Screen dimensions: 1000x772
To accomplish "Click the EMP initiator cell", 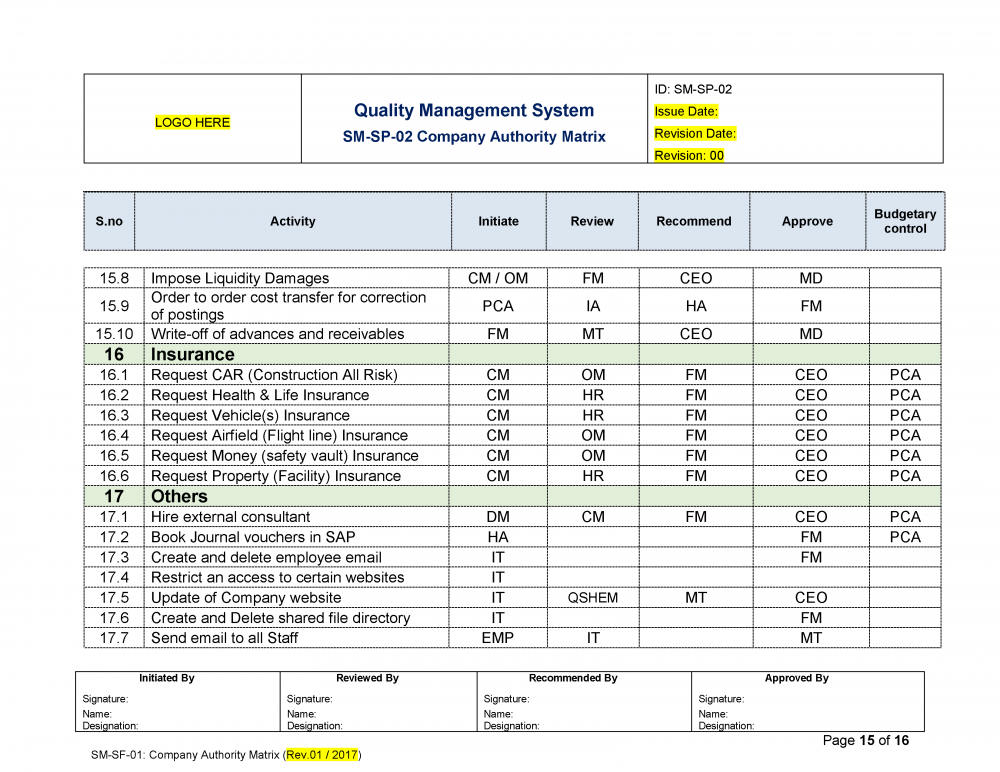I will (497, 638).
